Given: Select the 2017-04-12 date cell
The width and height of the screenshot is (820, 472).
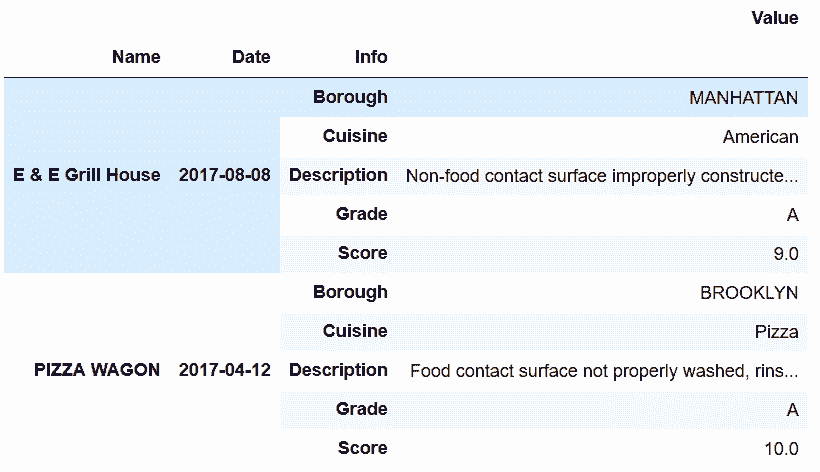Looking at the screenshot, I should pos(225,370).
